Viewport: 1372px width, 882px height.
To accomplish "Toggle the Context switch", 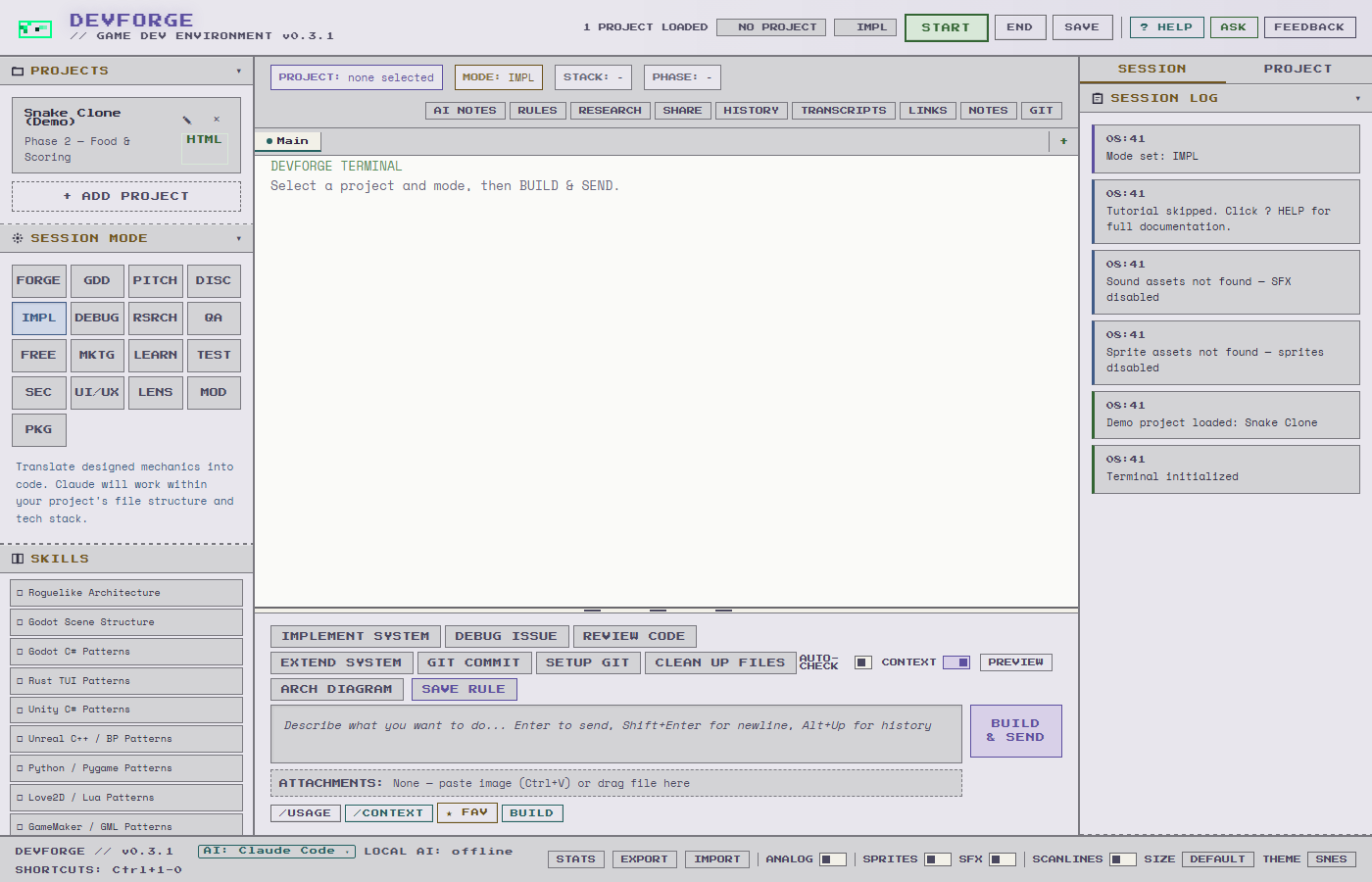I will 956,662.
